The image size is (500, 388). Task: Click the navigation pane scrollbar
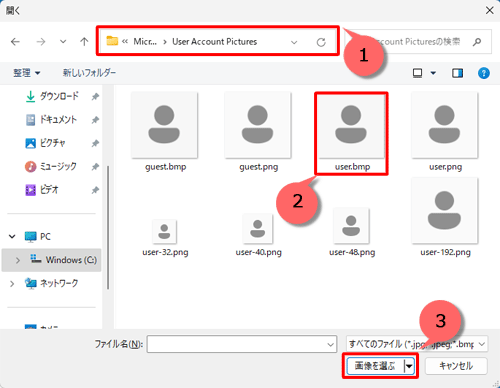[x=108, y=227]
